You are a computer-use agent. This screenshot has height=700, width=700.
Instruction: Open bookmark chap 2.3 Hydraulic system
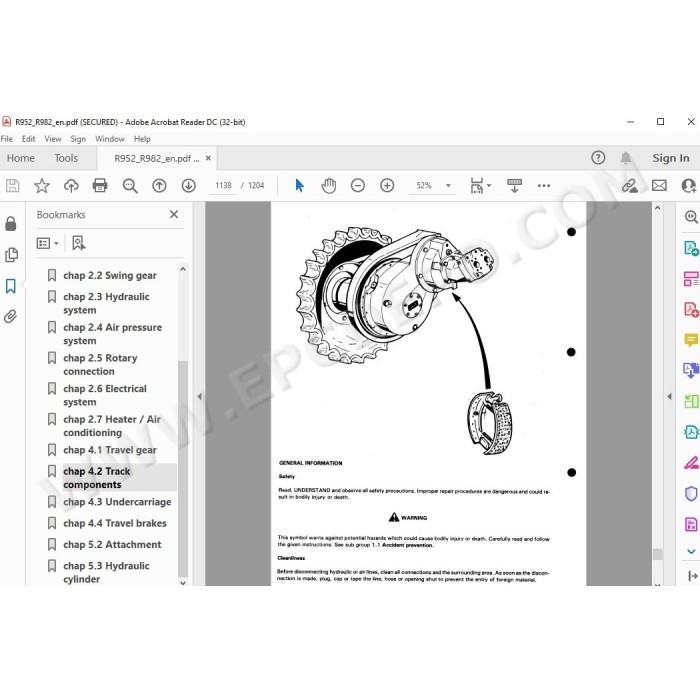106,303
